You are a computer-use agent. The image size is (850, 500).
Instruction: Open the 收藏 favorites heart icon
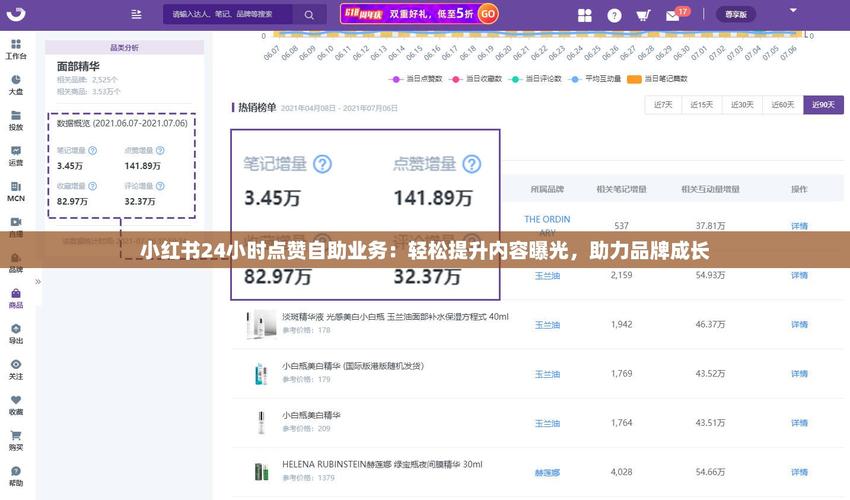[x=16, y=405]
